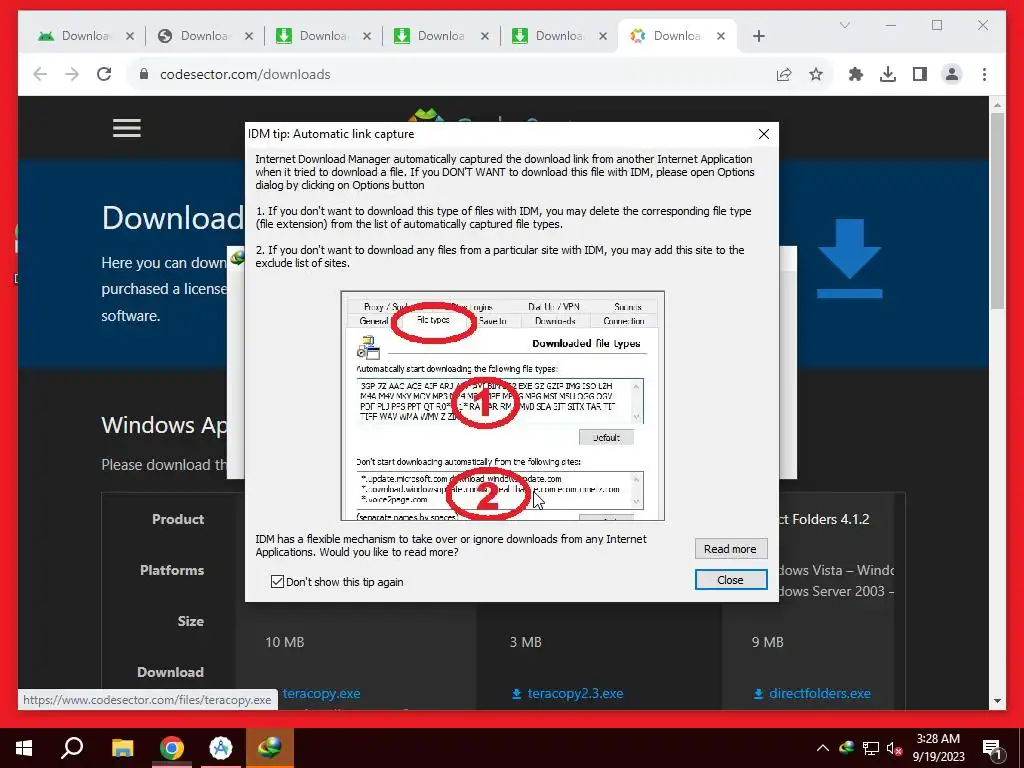
Task: Click the '10 MB' size cell
Action: 285,643
